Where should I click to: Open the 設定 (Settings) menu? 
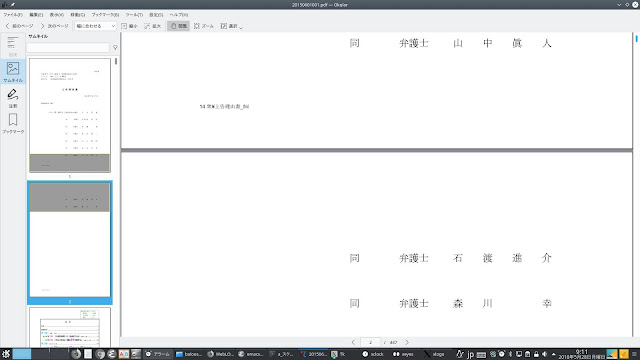pyautogui.click(x=156, y=15)
